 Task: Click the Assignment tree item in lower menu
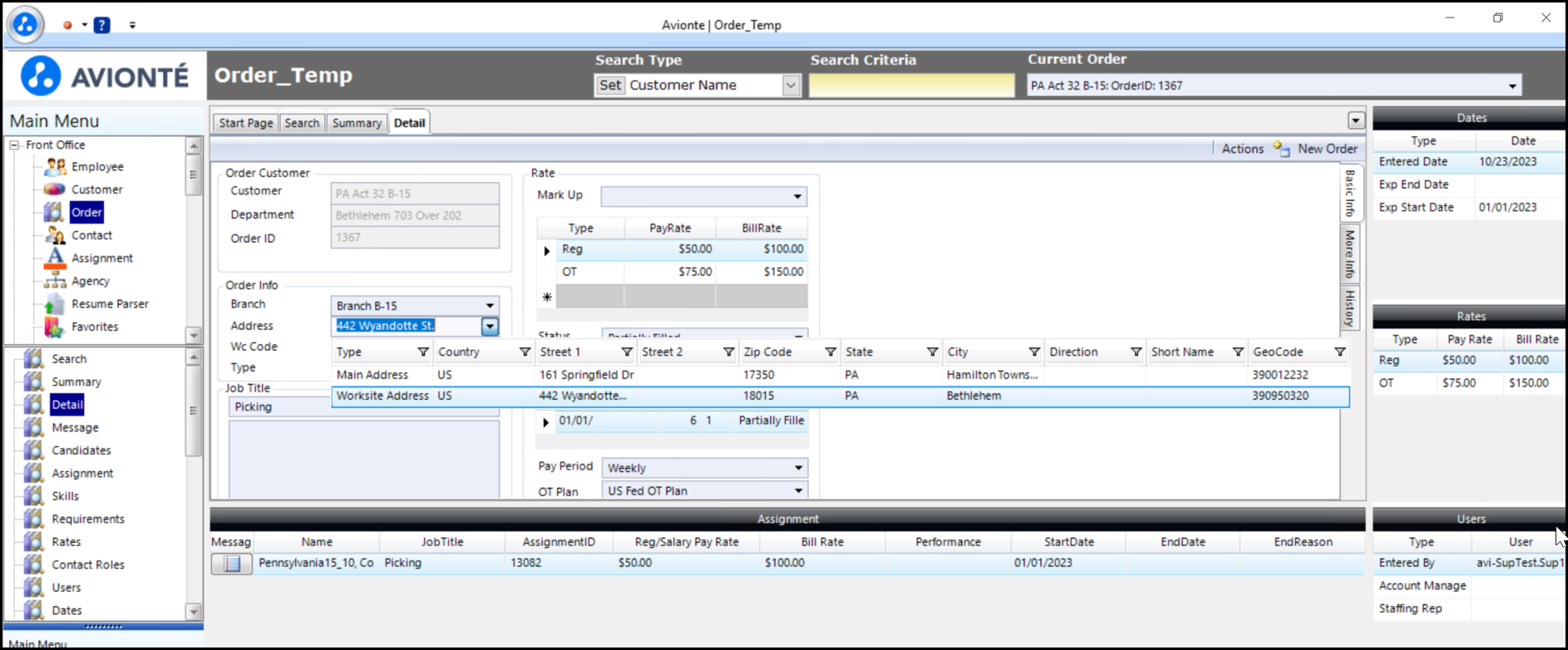(x=82, y=473)
